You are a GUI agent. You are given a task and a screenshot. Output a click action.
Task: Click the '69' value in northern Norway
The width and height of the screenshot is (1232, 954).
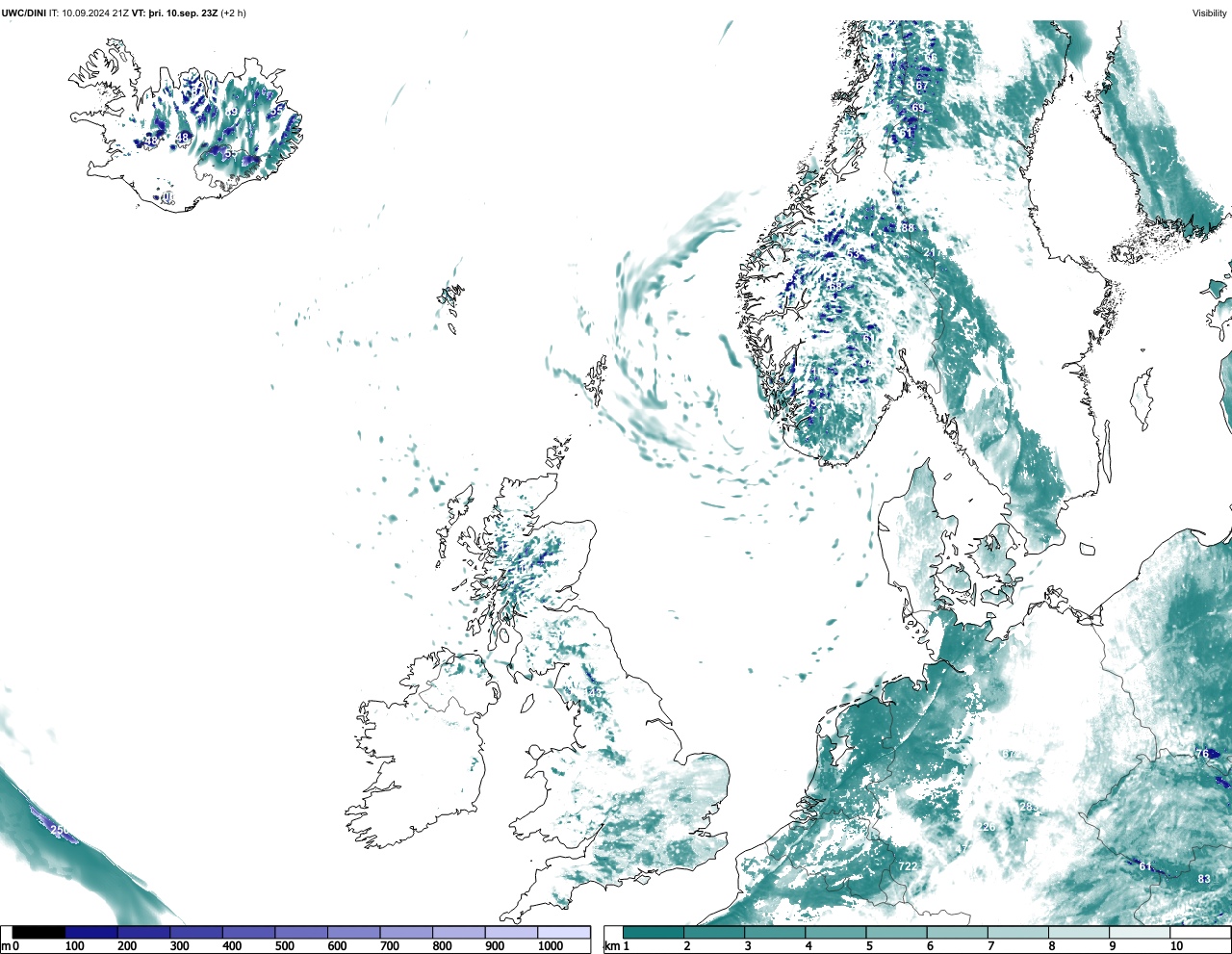(x=918, y=108)
